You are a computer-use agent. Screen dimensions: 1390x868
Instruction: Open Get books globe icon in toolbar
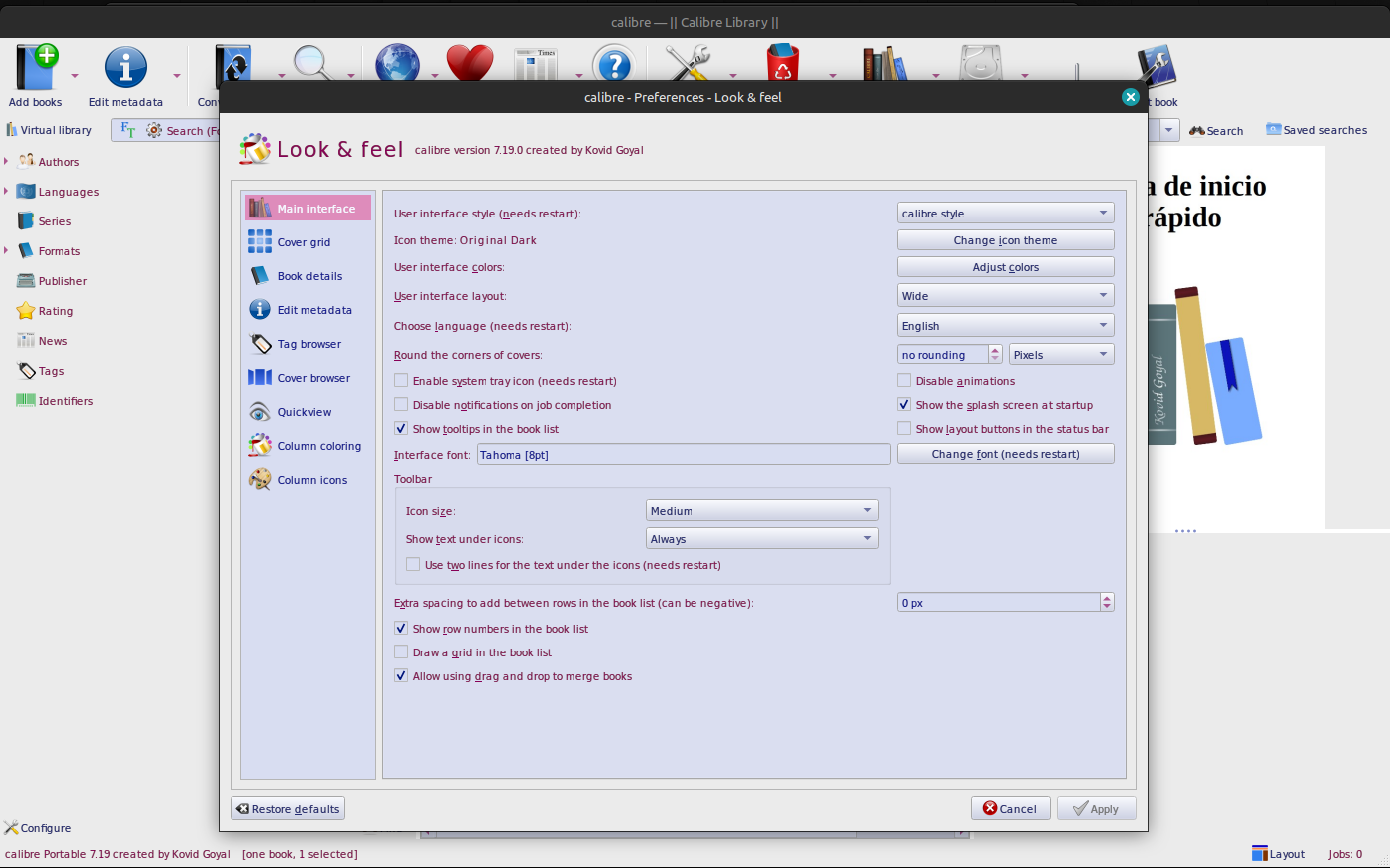(397, 62)
